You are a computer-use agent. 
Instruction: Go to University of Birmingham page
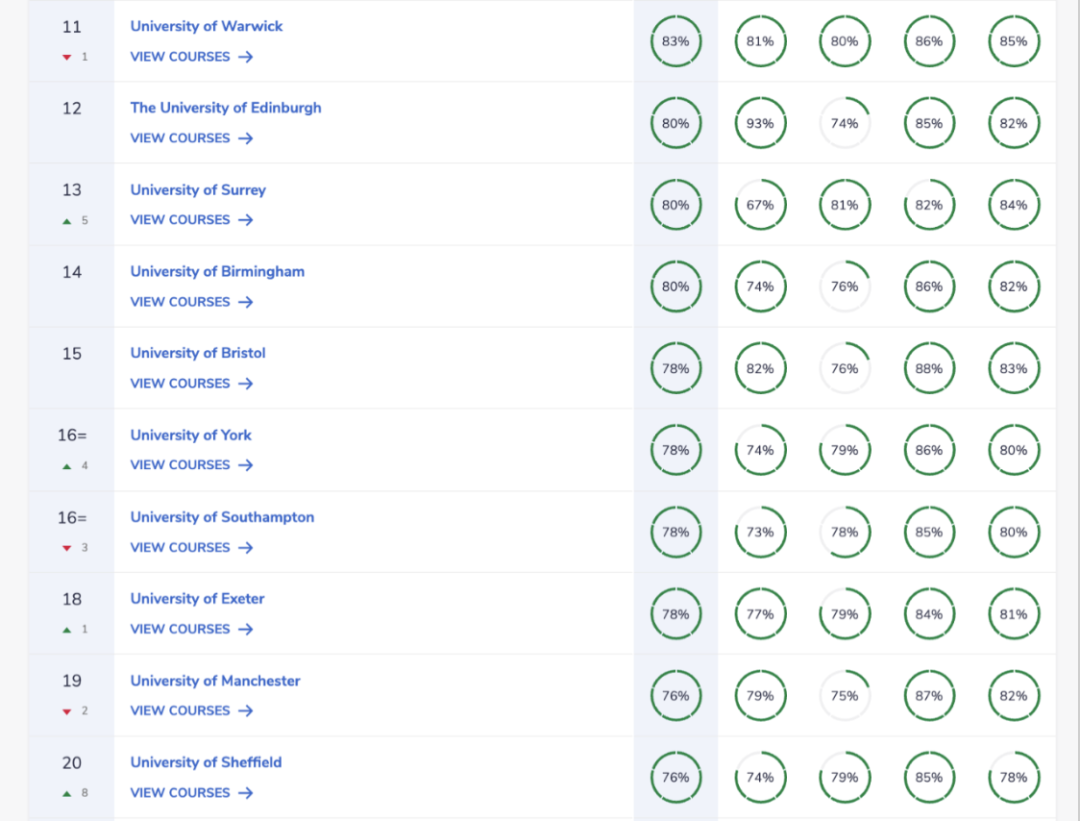coord(217,271)
